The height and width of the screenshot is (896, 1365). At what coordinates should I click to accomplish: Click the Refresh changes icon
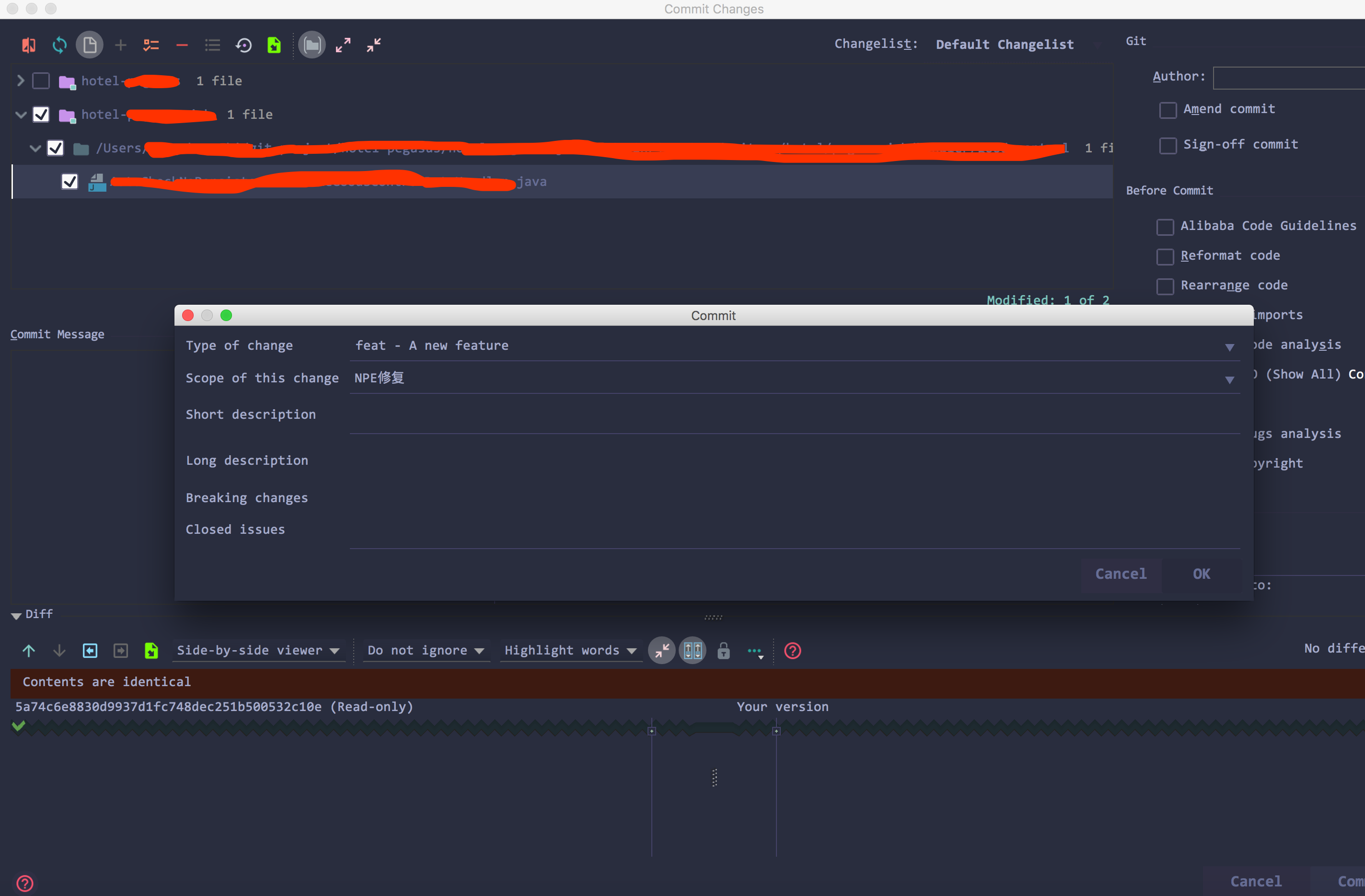[x=59, y=45]
